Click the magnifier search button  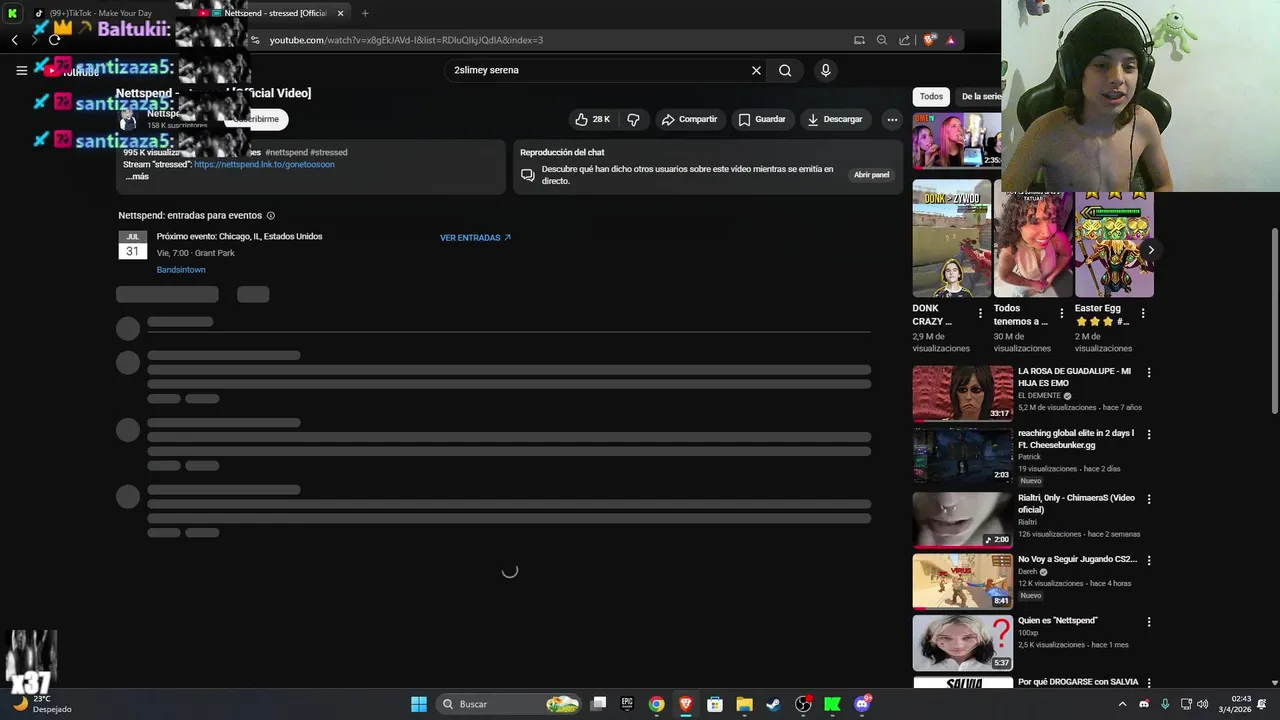(785, 70)
